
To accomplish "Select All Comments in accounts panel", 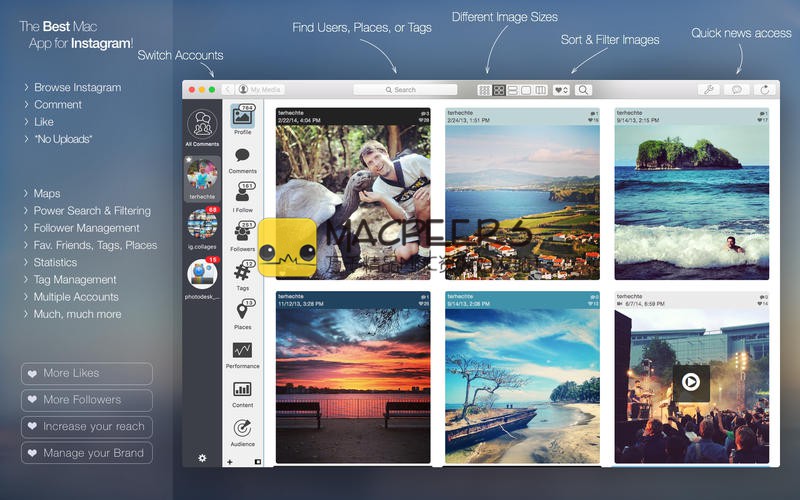I will pyautogui.click(x=203, y=126).
